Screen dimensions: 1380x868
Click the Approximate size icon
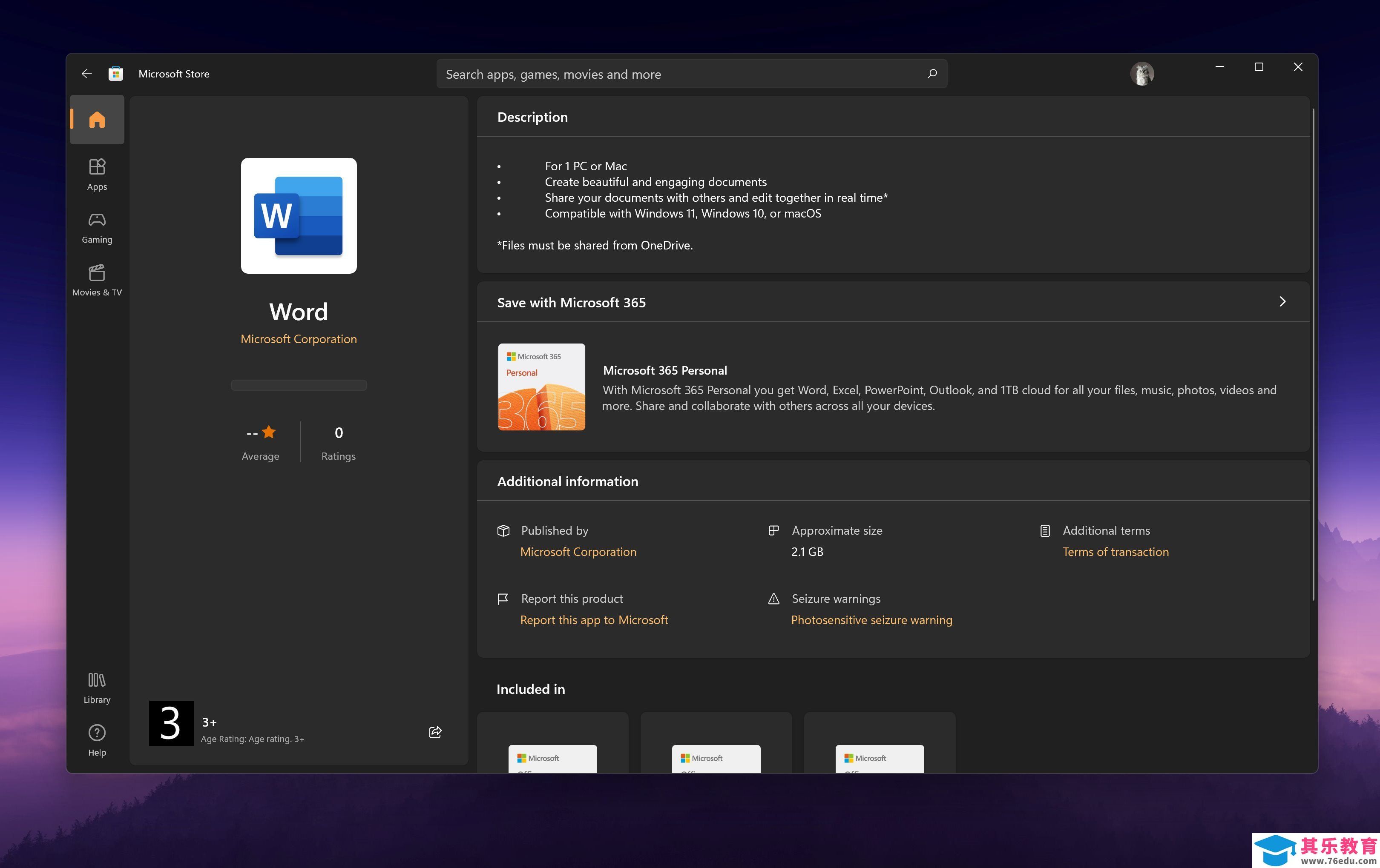click(x=773, y=530)
